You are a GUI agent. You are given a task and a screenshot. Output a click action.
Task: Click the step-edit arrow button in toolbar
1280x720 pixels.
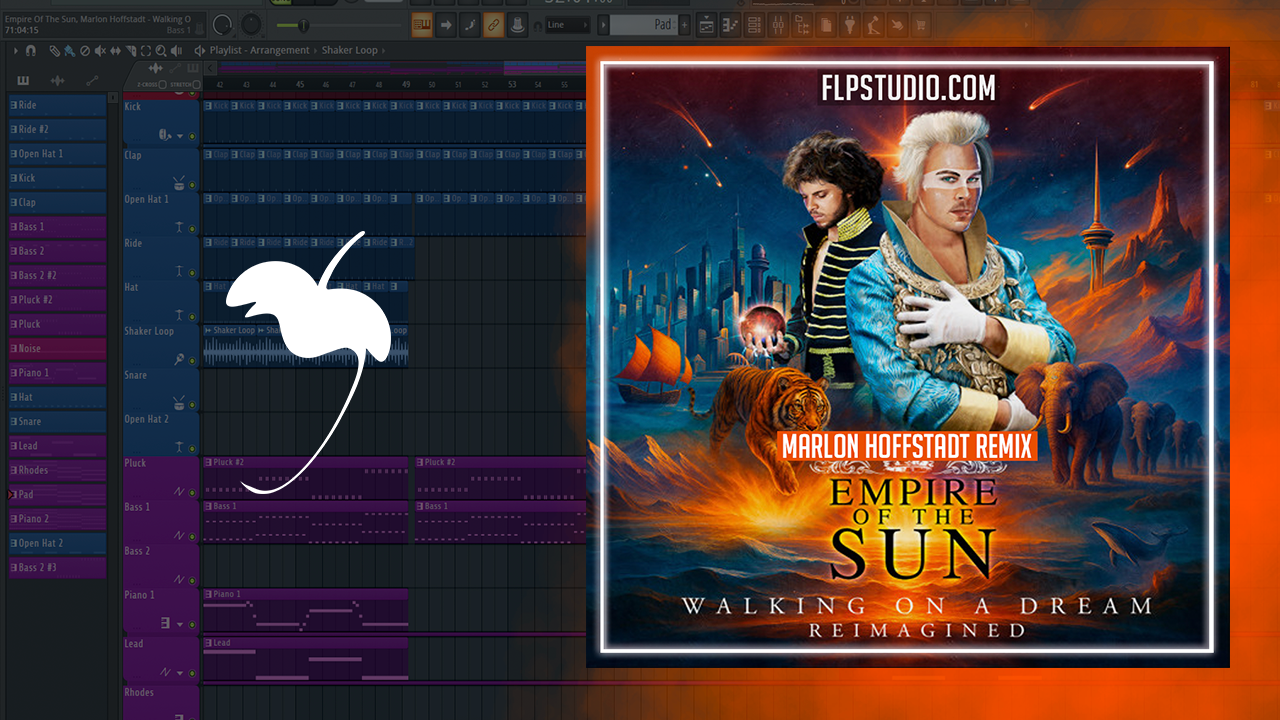[x=446, y=24]
